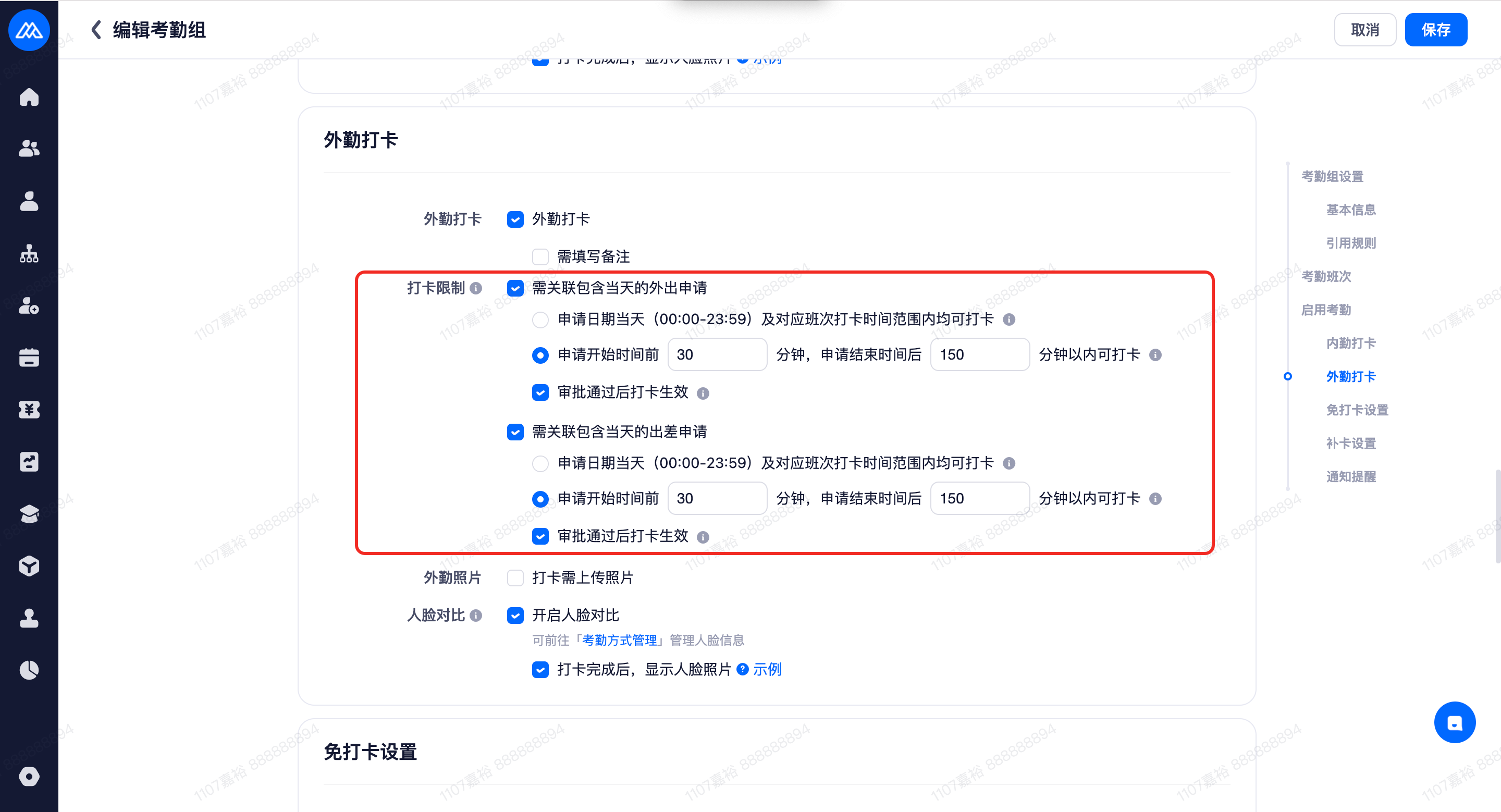Select first 申请日期当天 radio for 外出申请
Viewport: 1501px width, 812px height.
[x=540, y=319]
